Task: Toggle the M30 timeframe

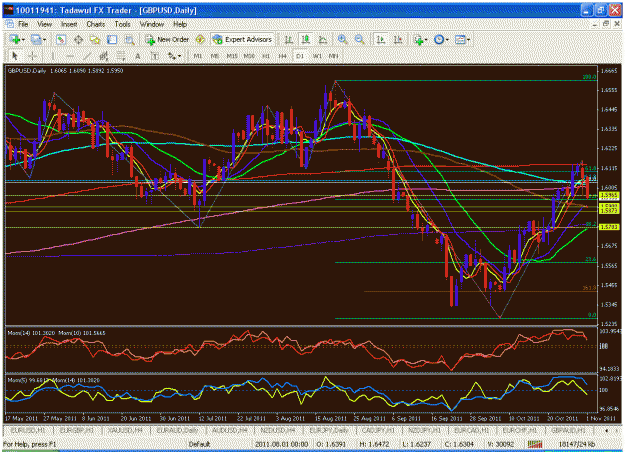Action: [249, 56]
